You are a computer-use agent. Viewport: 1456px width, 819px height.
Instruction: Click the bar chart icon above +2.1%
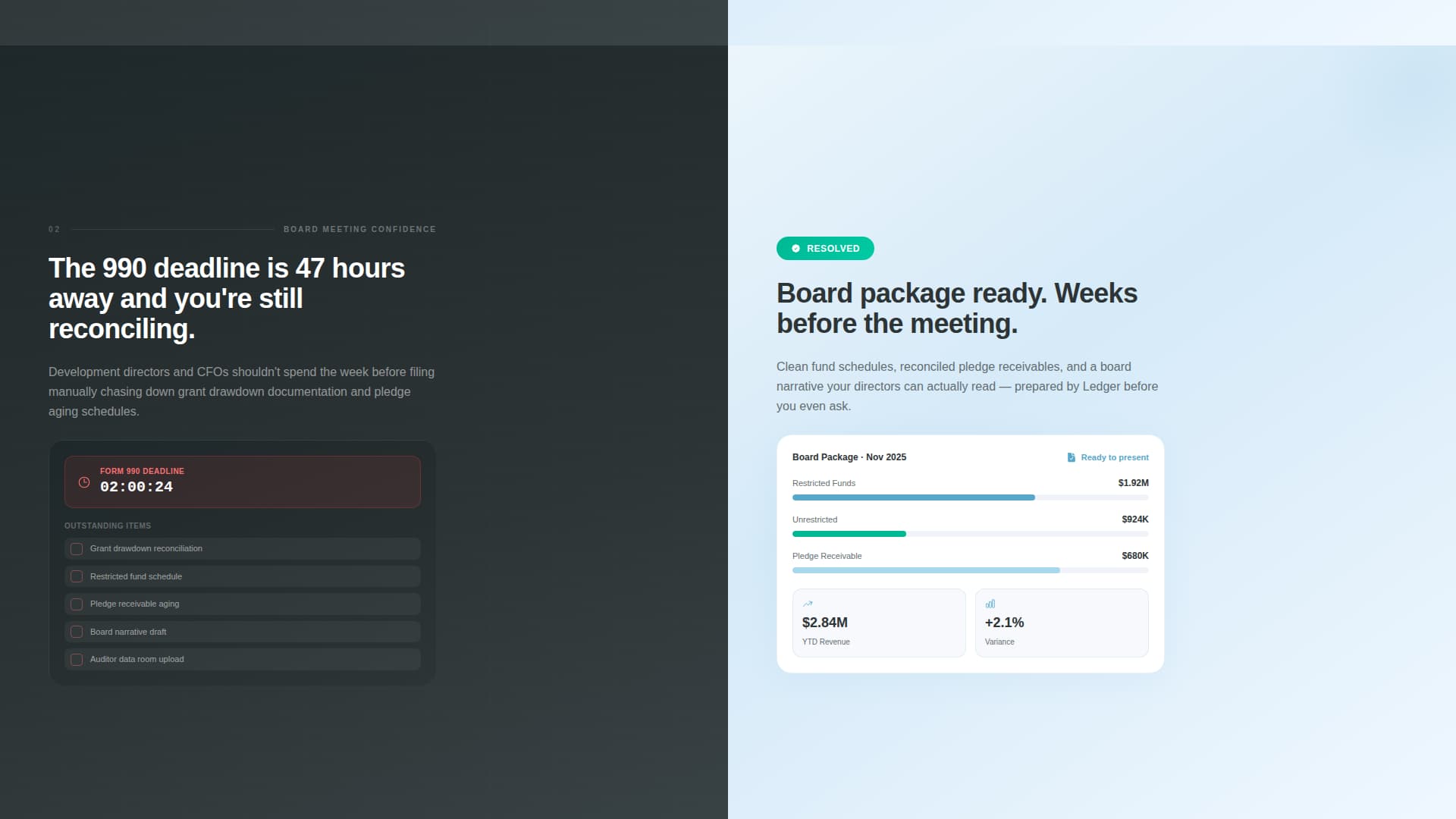[x=990, y=604]
